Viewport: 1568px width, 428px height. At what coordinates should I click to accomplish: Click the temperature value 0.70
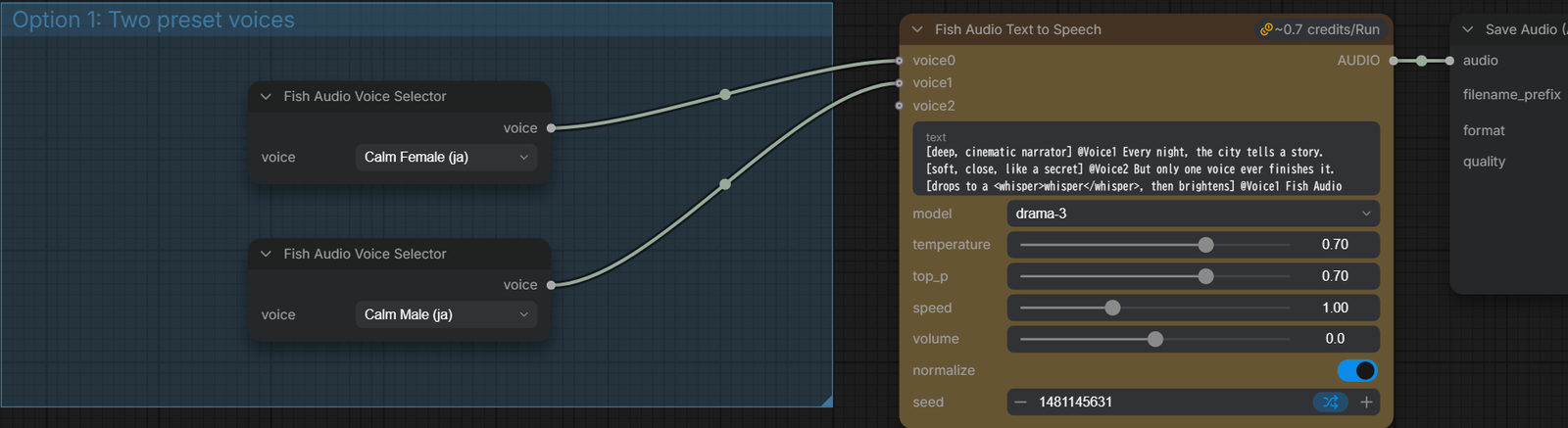click(x=1335, y=245)
